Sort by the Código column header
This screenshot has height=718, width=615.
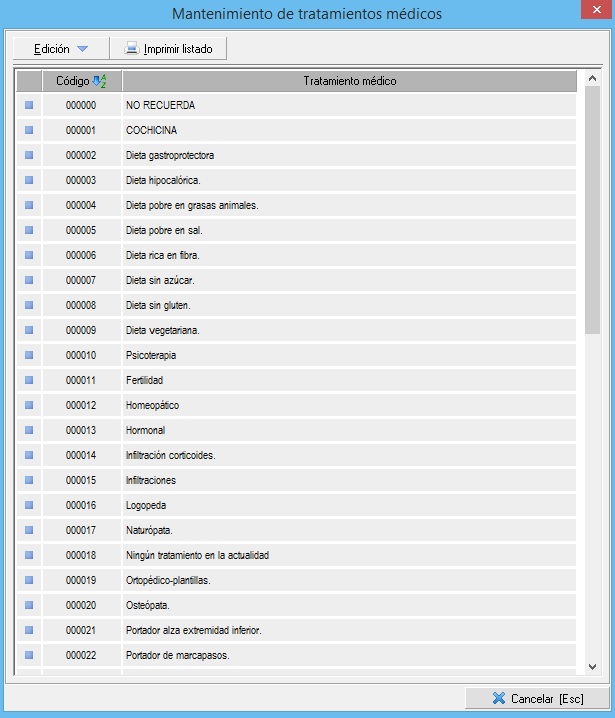82,81
